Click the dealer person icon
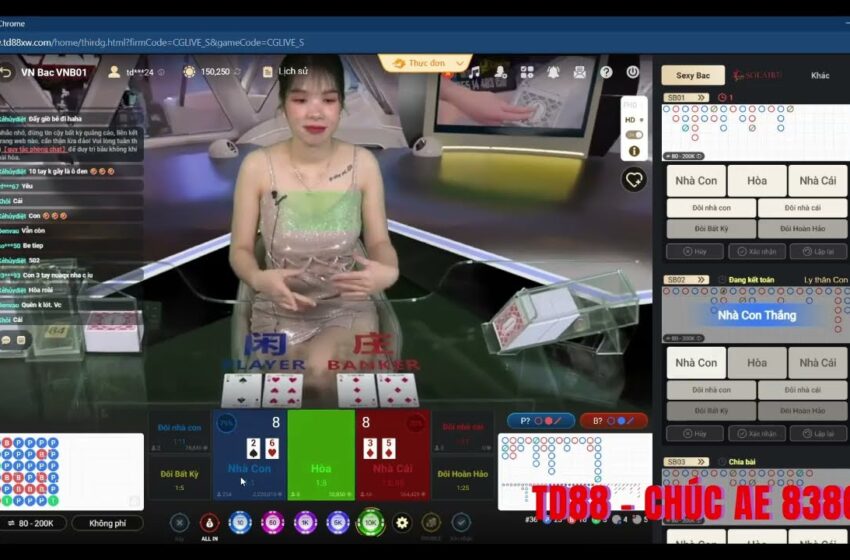The height and width of the screenshot is (560, 850). (500, 72)
